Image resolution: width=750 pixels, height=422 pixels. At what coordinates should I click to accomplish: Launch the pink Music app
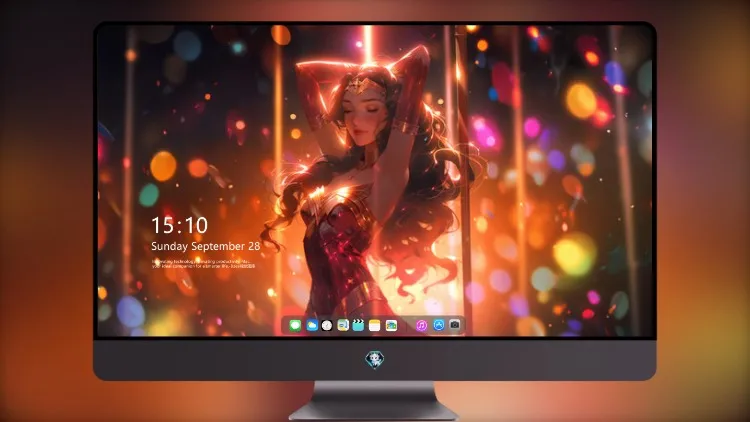[421, 325]
